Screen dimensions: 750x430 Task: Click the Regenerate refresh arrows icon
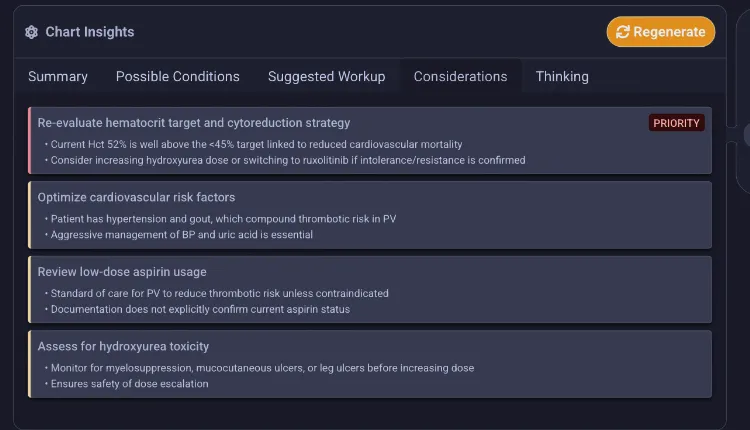tap(622, 32)
